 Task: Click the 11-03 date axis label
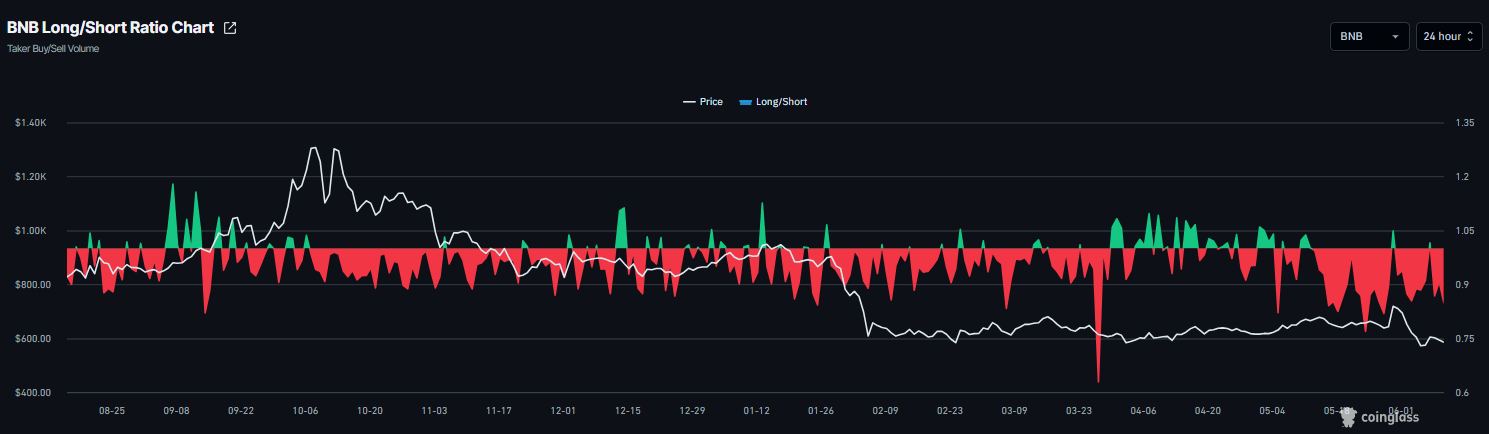click(x=434, y=411)
